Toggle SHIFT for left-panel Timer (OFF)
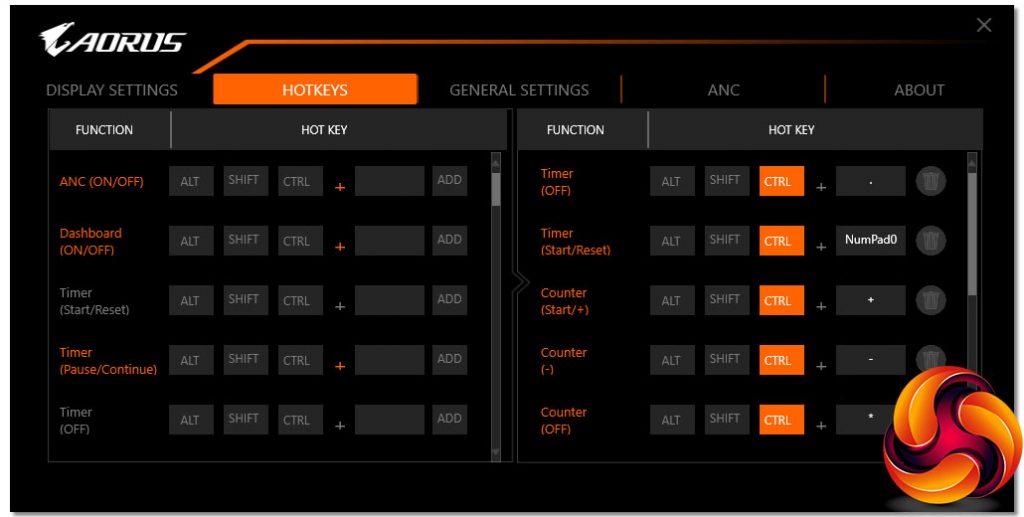Viewport: 1024px width, 517px height. coord(246,419)
